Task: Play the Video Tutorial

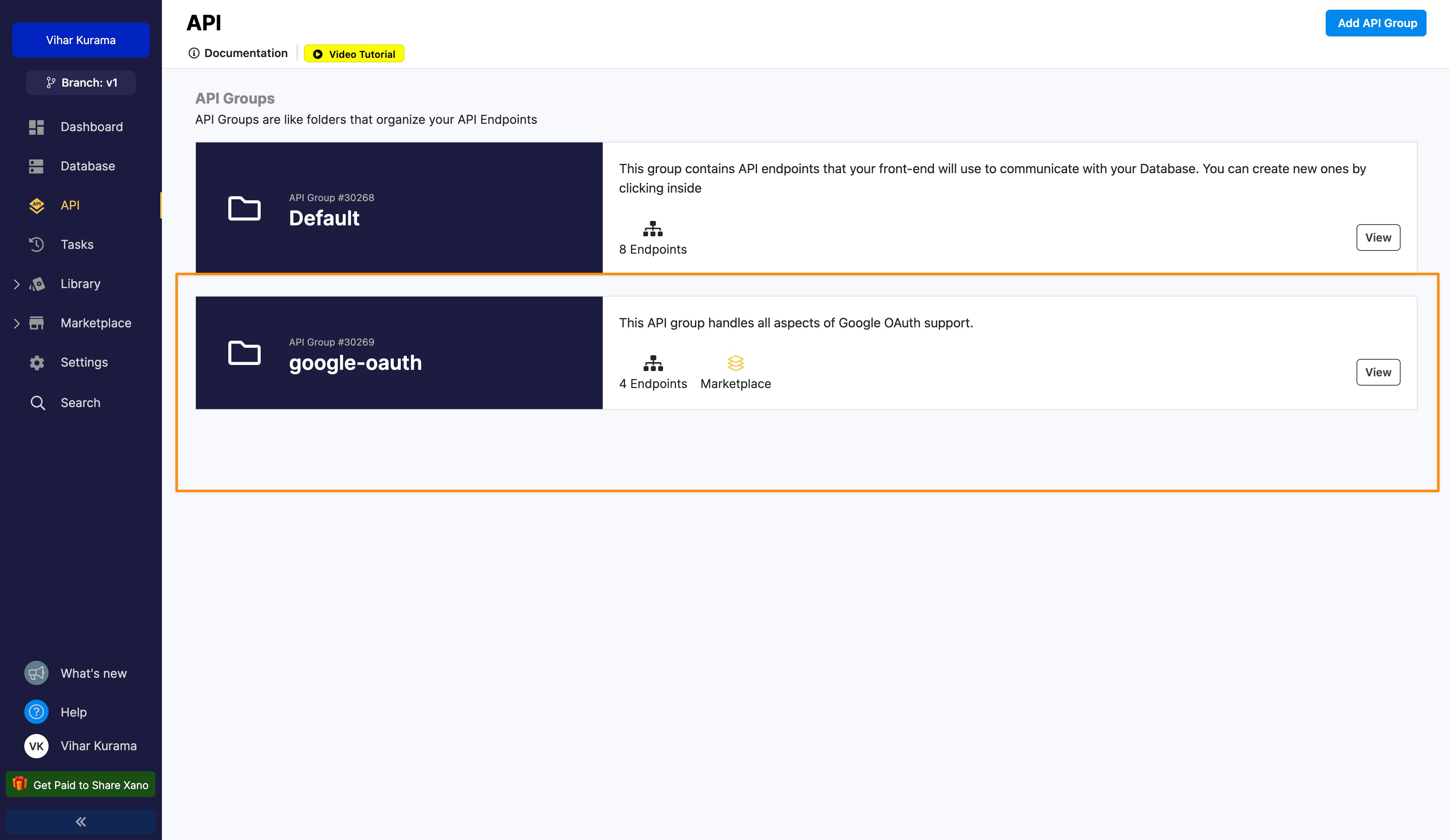Action: coord(354,54)
